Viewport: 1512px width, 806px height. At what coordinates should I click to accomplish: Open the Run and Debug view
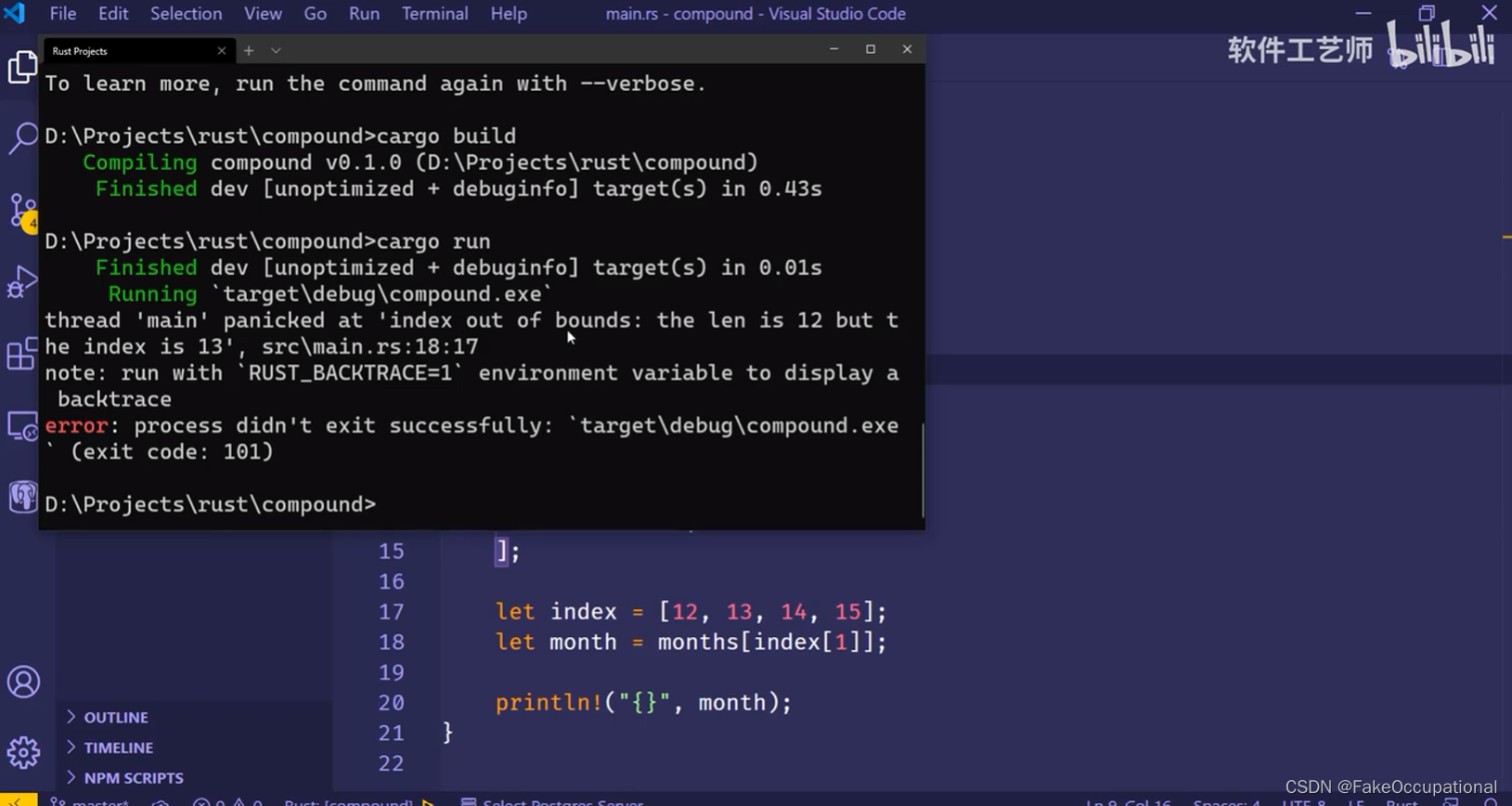[x=22, y=281]
